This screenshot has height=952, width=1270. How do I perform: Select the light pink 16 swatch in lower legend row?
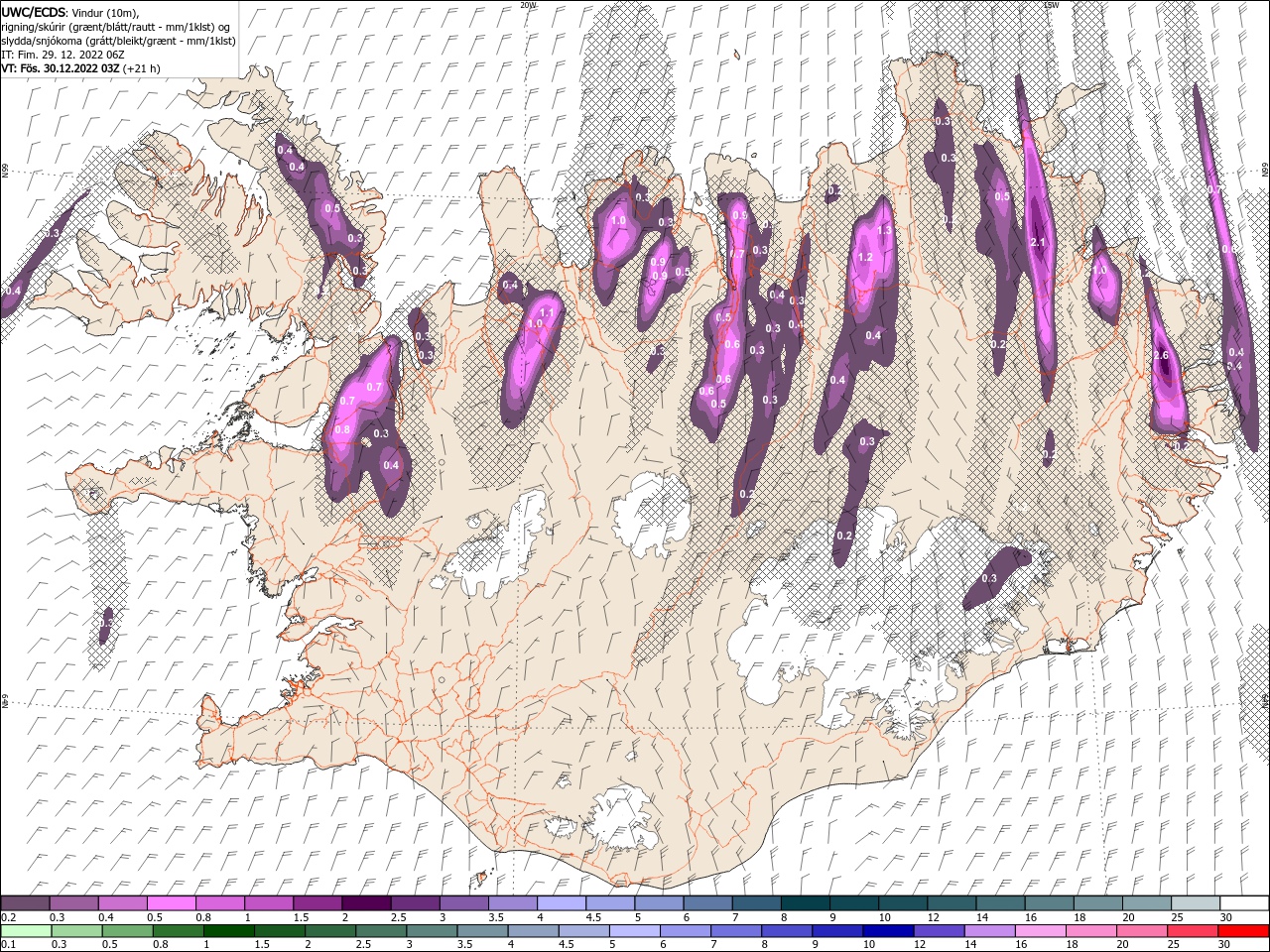pos(1040,930)
